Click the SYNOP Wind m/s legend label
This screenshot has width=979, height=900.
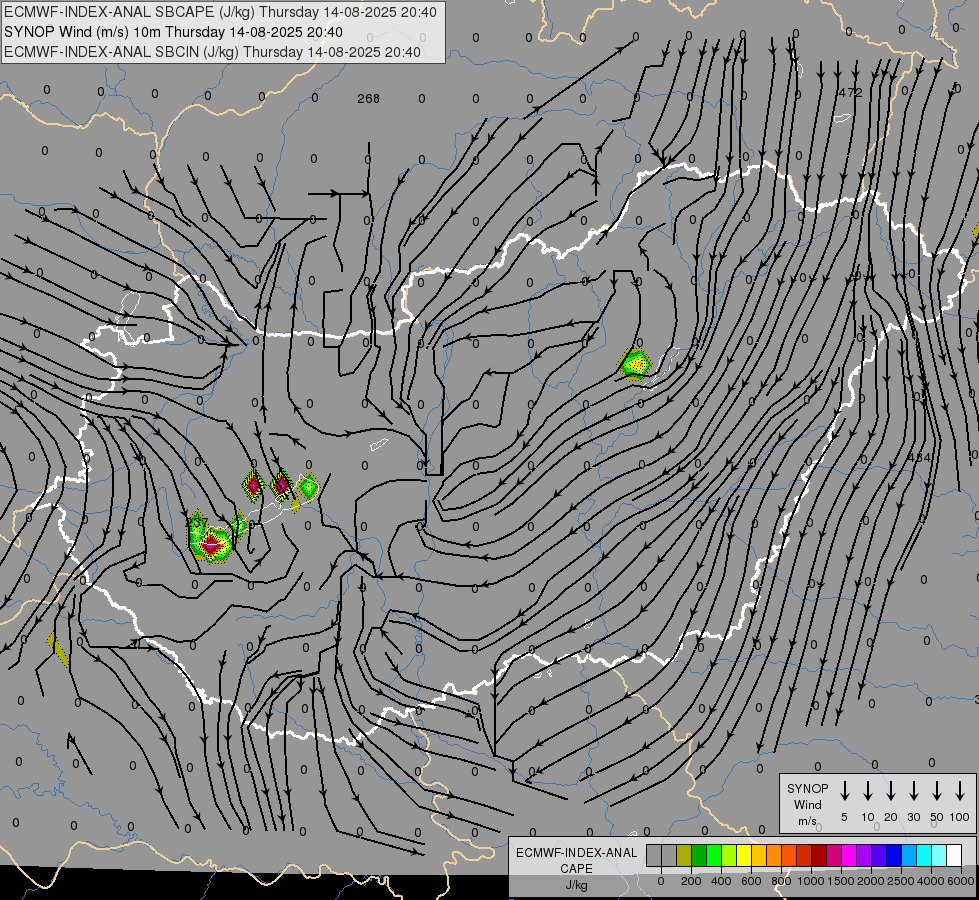click(807, 804)
